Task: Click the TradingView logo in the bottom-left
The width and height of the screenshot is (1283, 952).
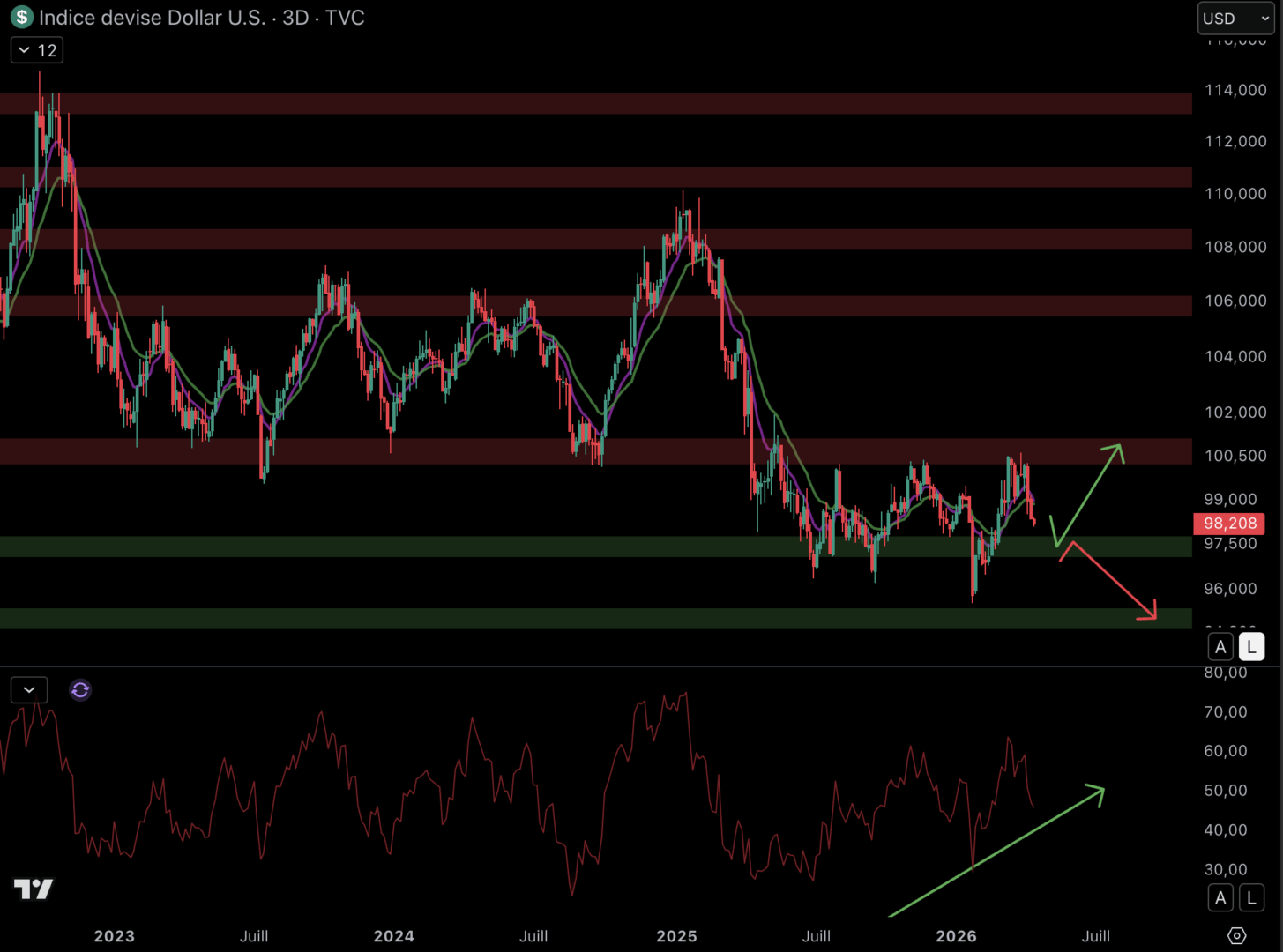Action: pyautogui.click(x=34, y=889)
